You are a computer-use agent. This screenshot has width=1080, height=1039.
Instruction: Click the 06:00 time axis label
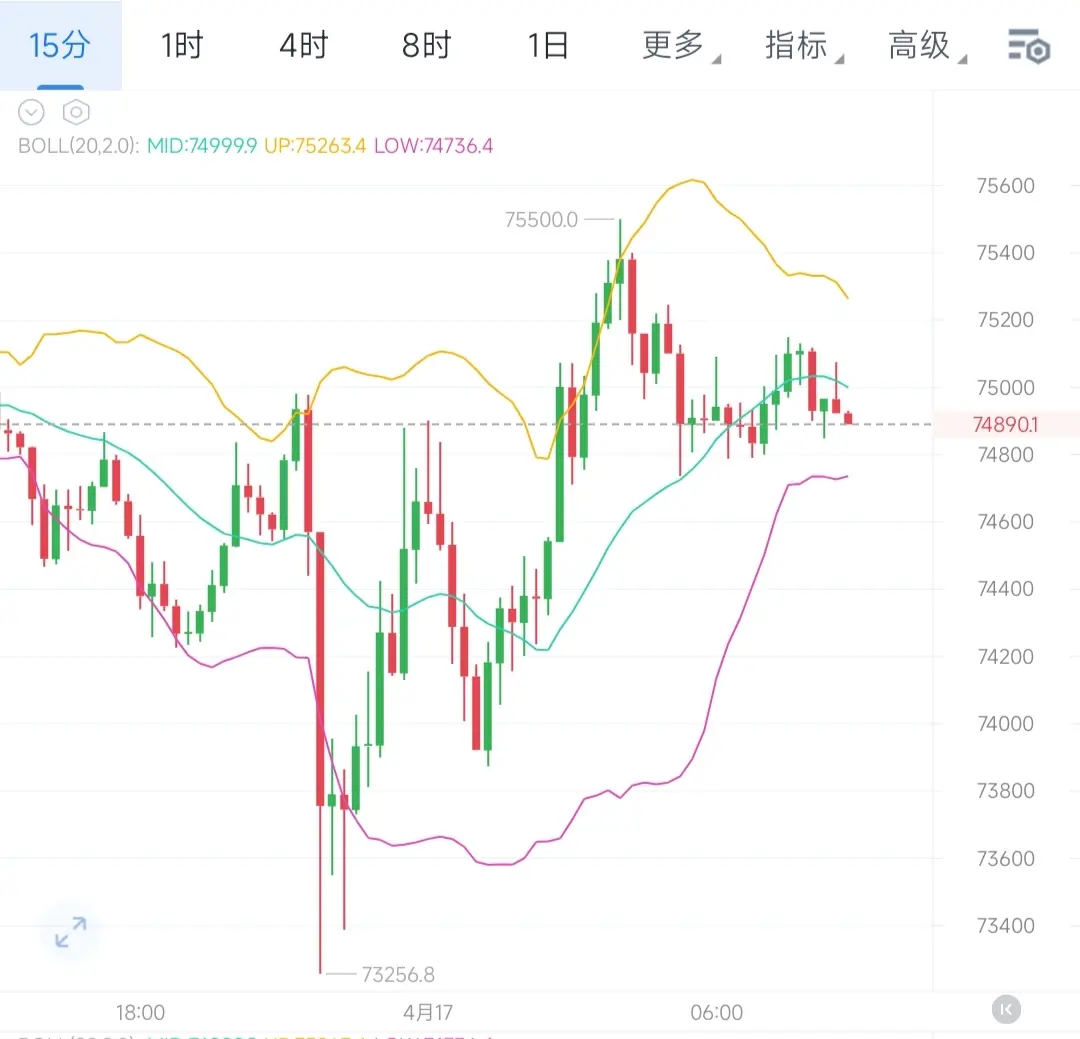716,1012
